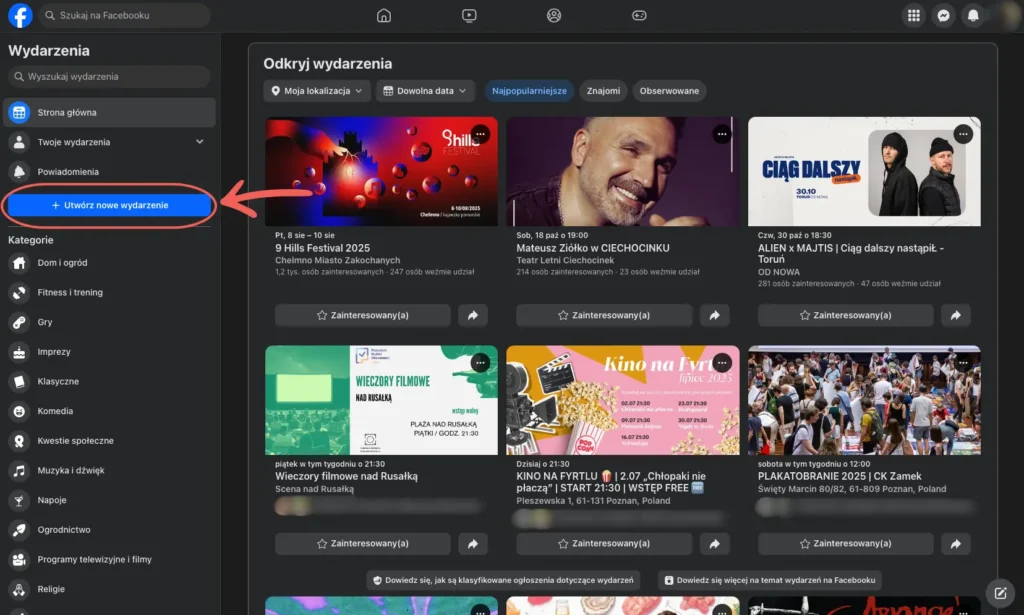Click Utwórz nowe wydarzenie button

(x=109, y=205)
